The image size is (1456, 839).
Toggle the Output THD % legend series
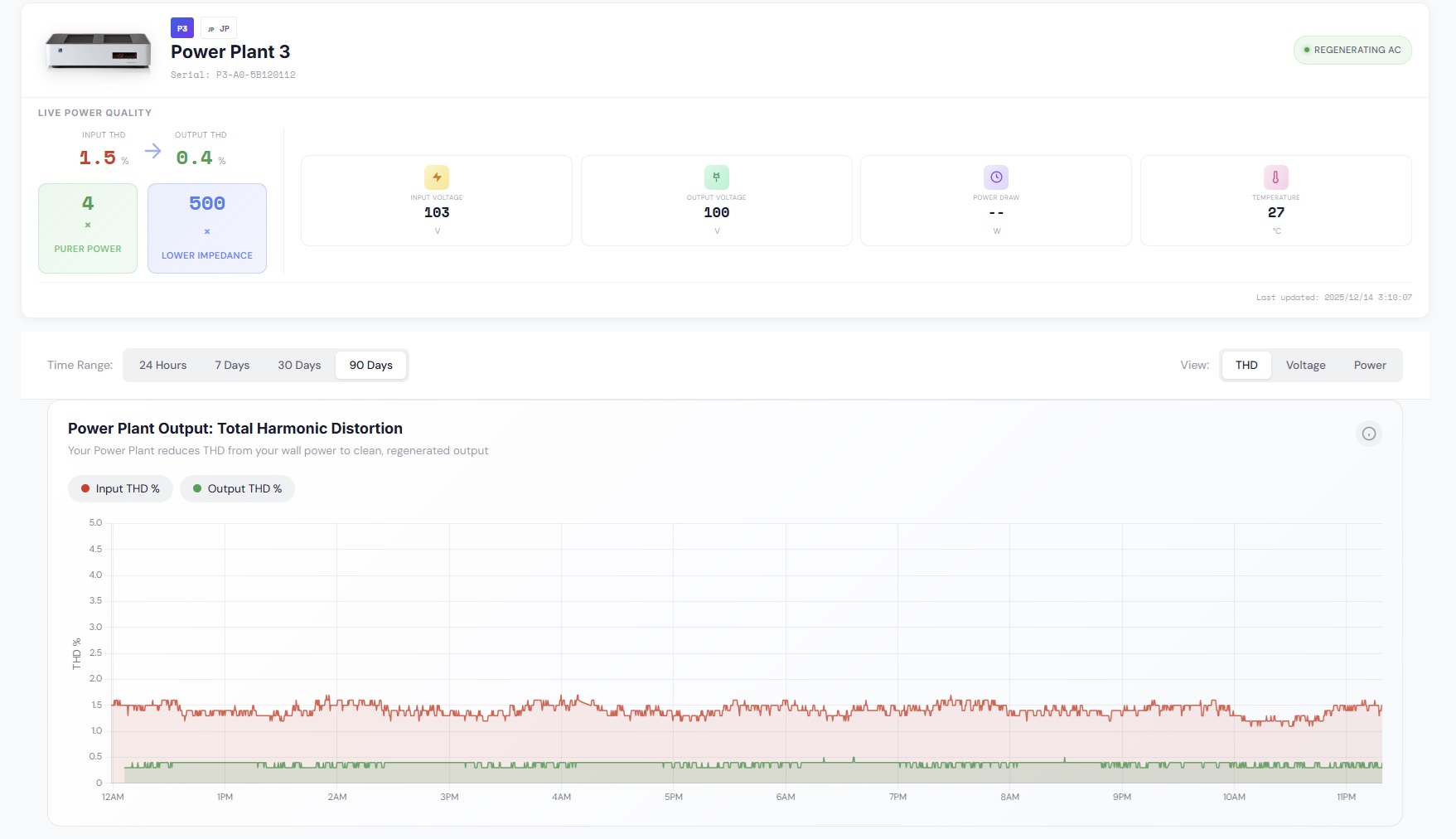click(237, 489)
